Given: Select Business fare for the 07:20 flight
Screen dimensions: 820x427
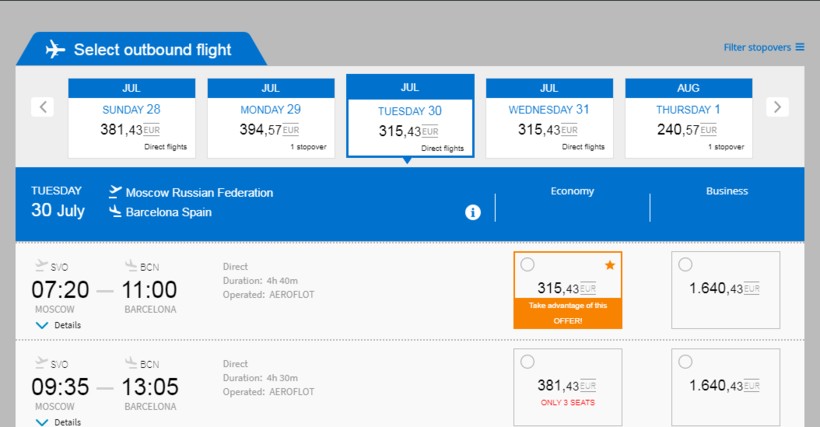Looking at the screenshot, I should pyautogui.click(x=685, y=265).
